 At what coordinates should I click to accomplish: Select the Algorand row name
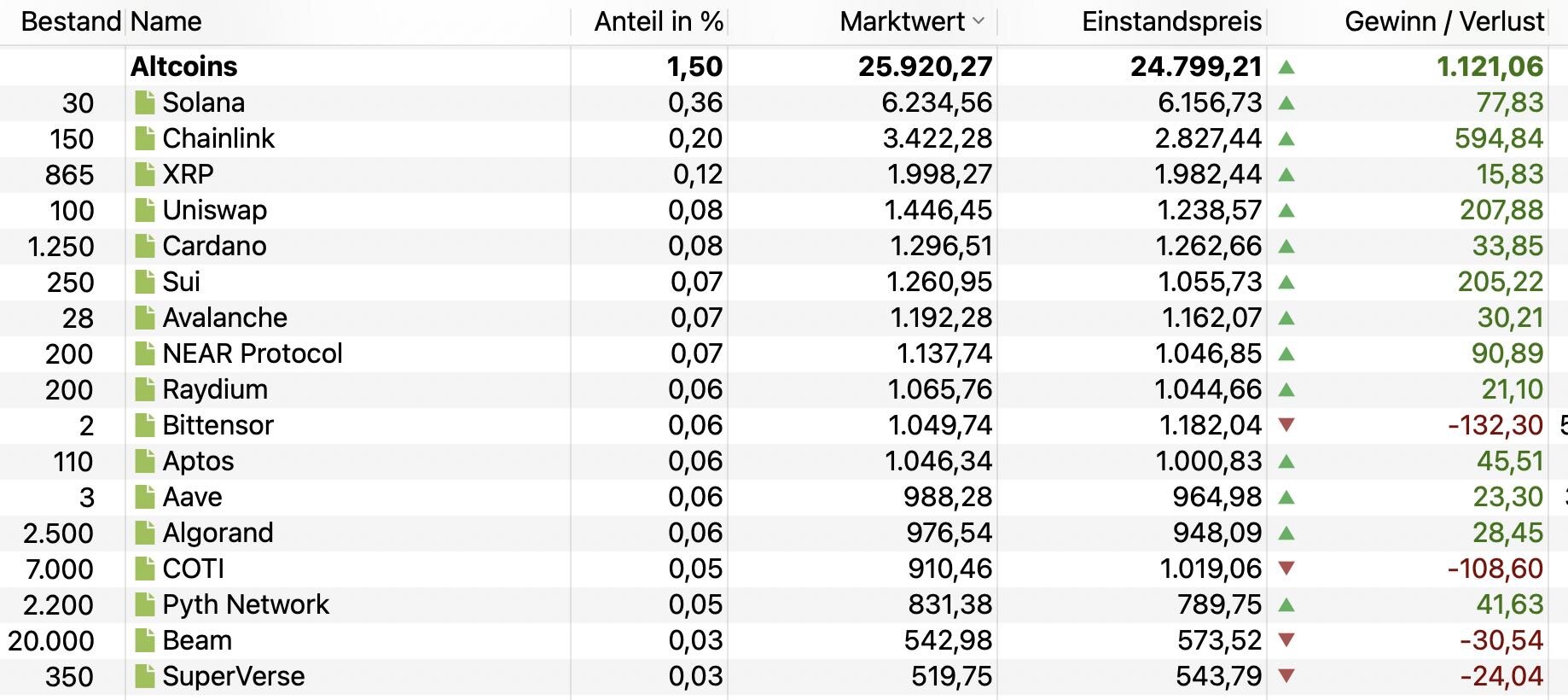(218, 533)
